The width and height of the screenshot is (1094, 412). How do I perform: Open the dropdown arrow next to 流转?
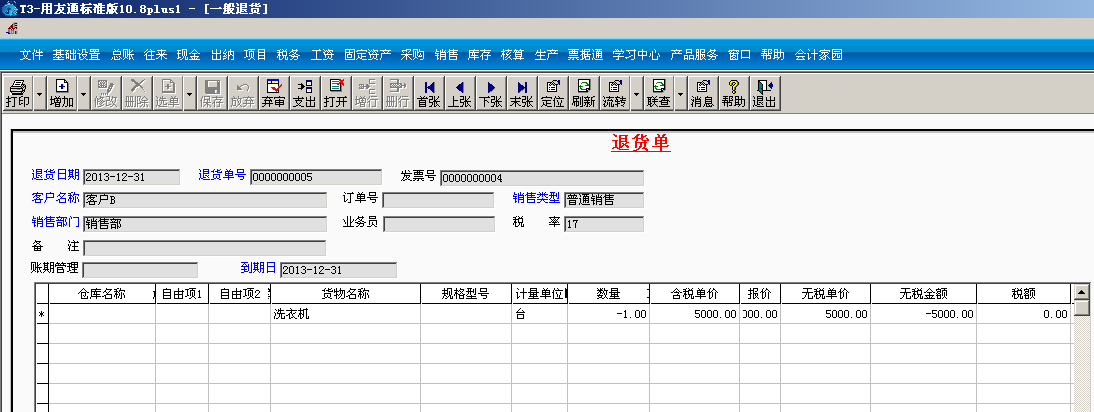[636, 93]
